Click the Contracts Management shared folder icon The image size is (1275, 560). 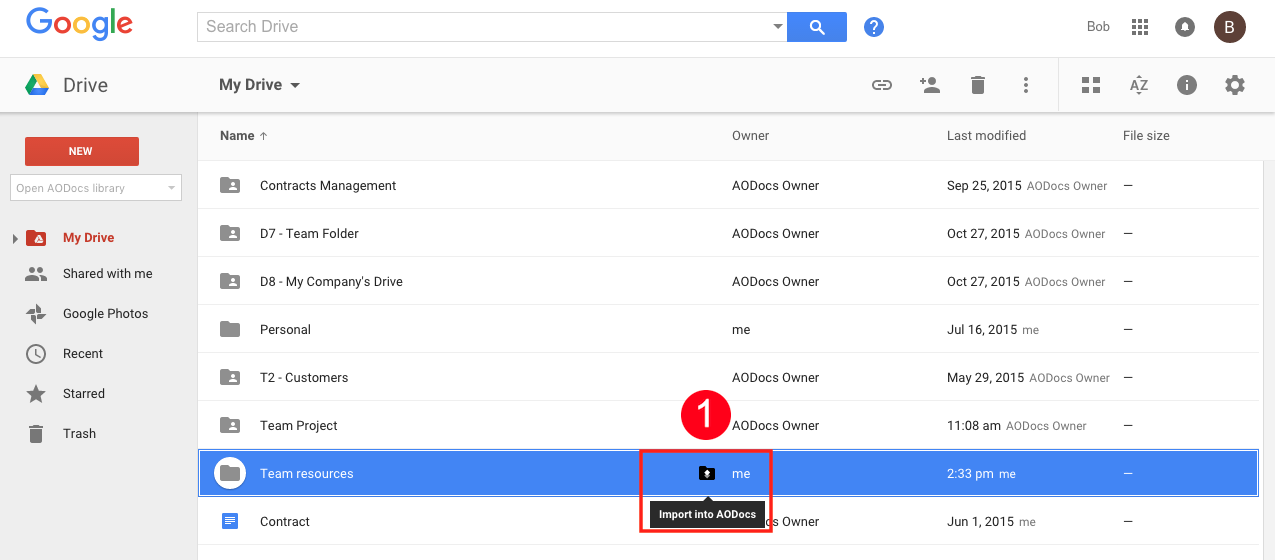tap(230, 185)
